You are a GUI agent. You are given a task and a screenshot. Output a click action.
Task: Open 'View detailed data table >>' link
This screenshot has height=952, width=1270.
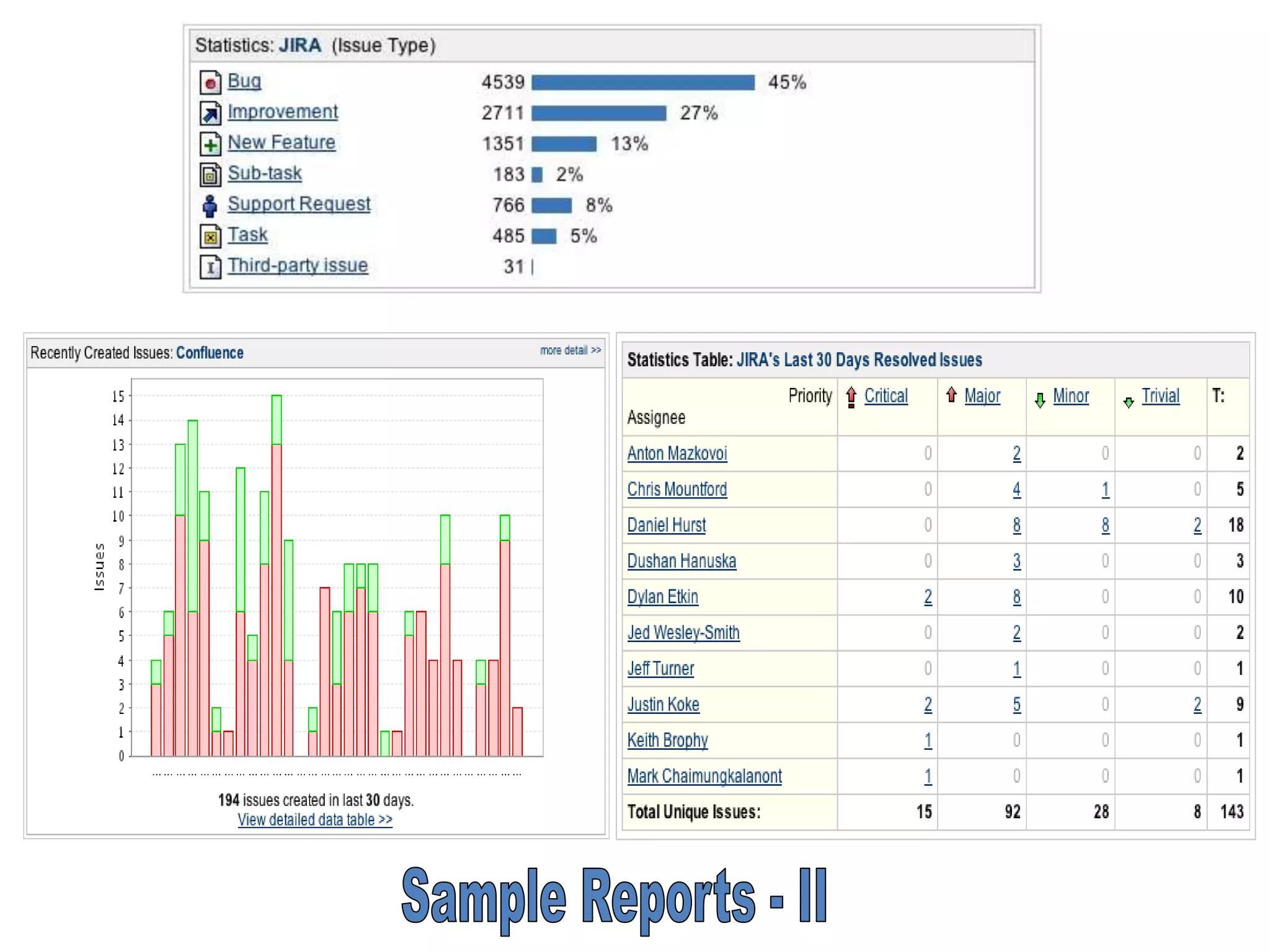(315, 819)
